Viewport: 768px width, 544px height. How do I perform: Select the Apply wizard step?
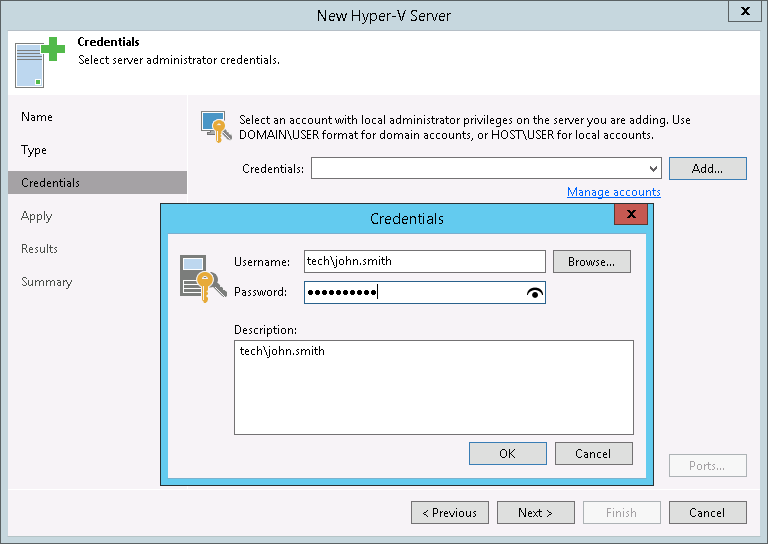pyautogui.click(x=36, y=216)
